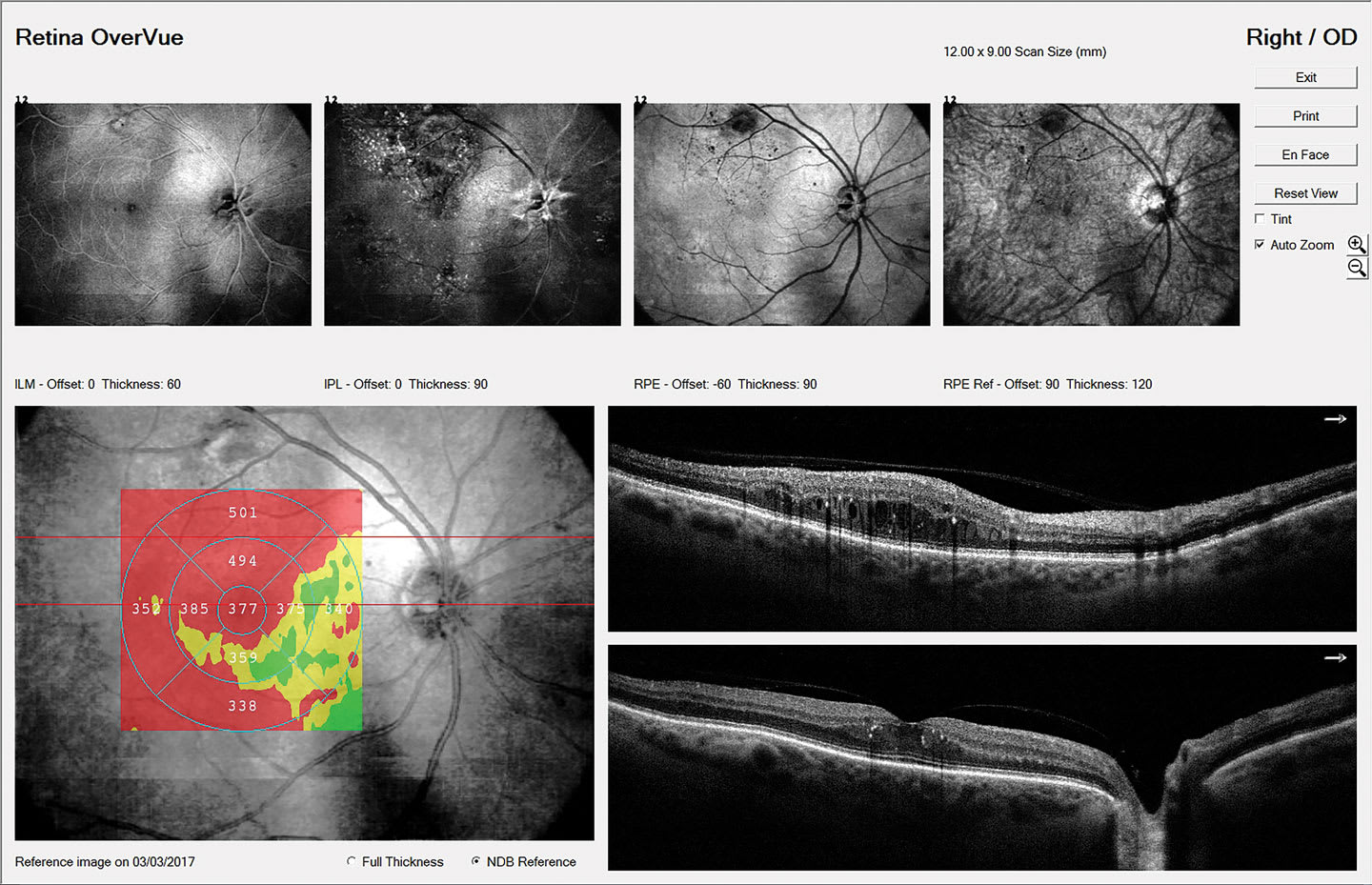Click the inferior outer thickness value 338

pos(243,706)
